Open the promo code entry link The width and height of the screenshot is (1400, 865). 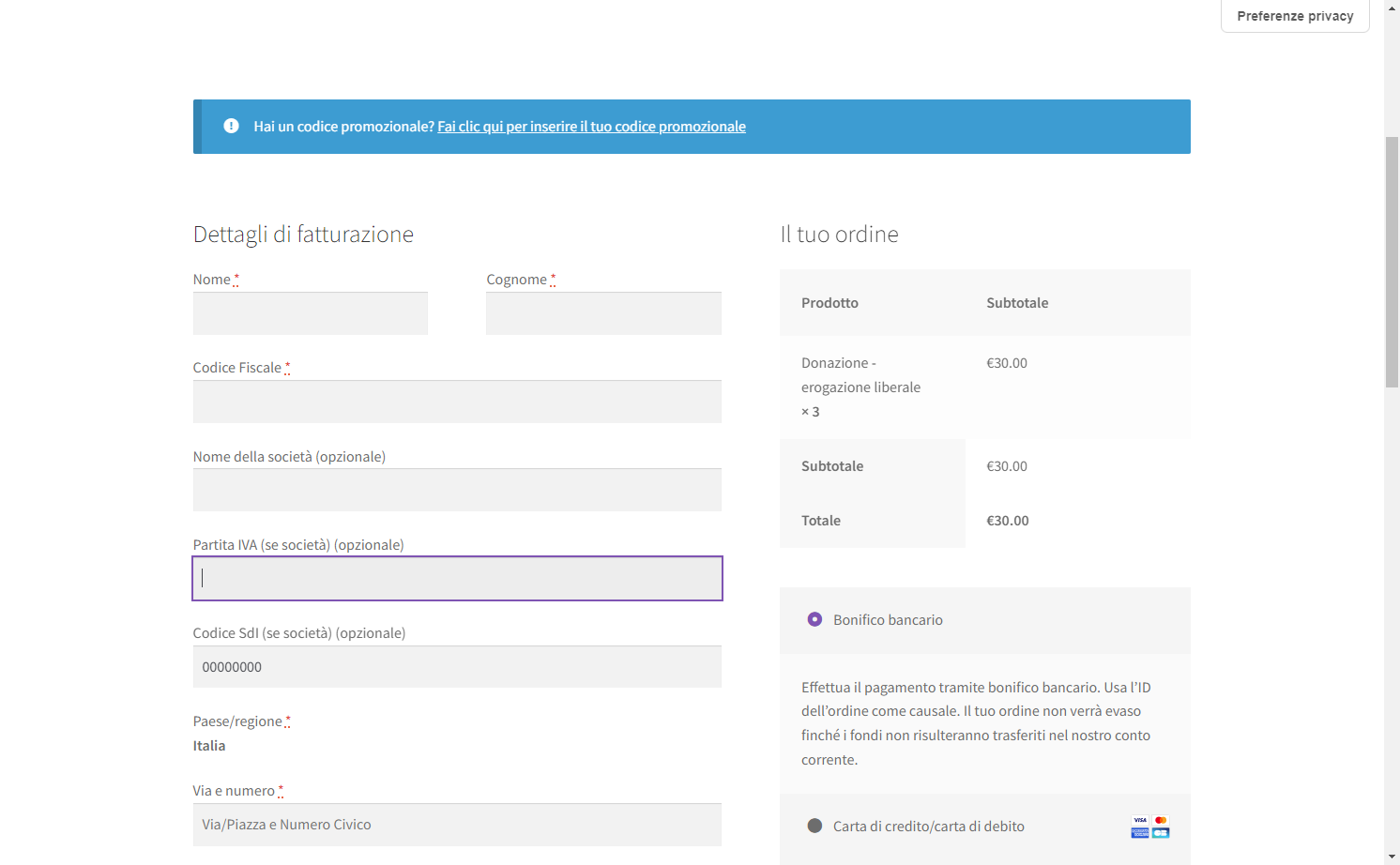pos(591,127)
